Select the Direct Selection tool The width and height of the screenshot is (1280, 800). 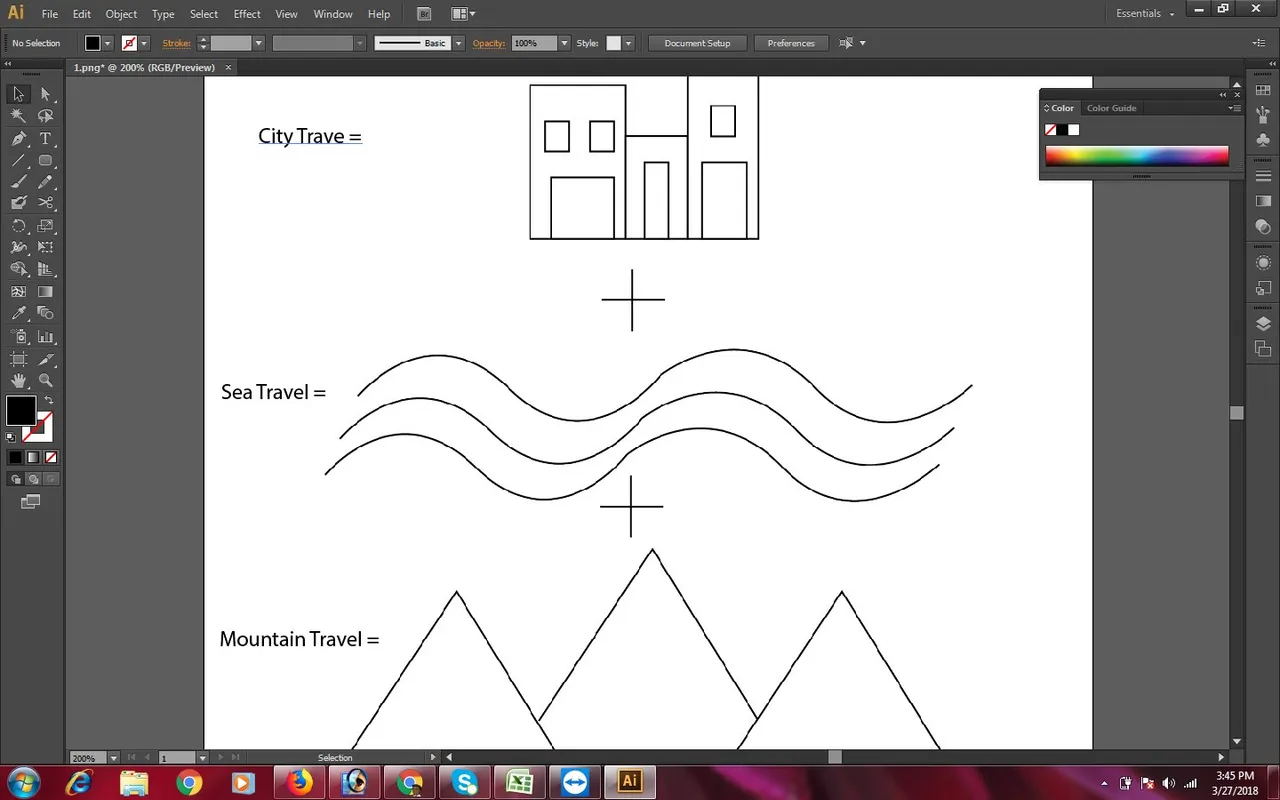(x=45, y=94)
